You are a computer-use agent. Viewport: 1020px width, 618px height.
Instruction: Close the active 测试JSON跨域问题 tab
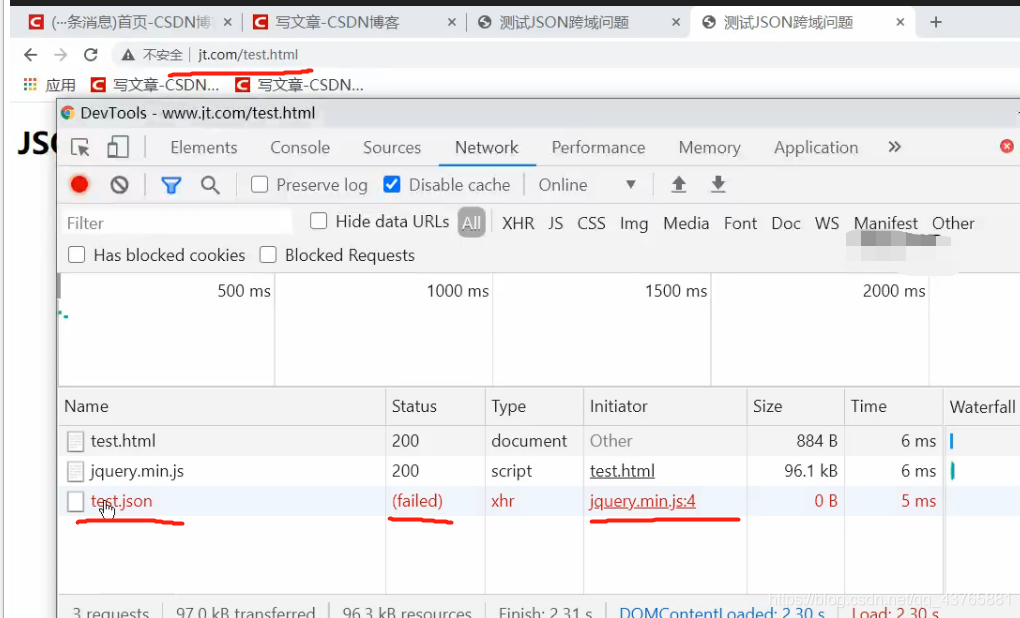900,22
